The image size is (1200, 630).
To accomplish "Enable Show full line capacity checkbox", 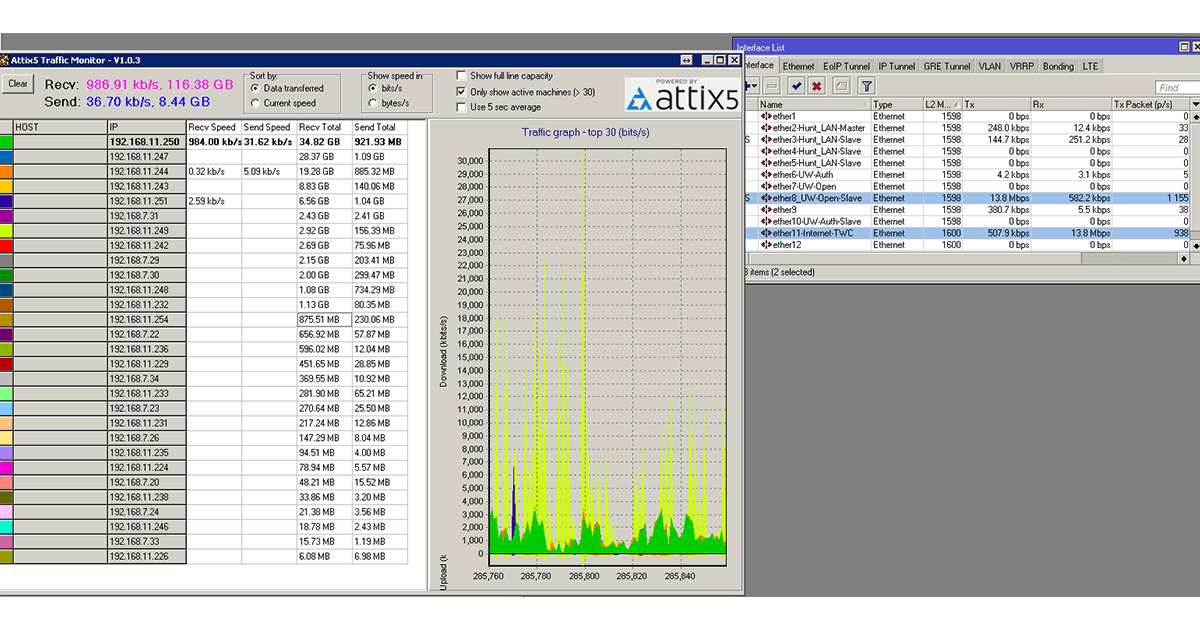I will click(461, 76).
